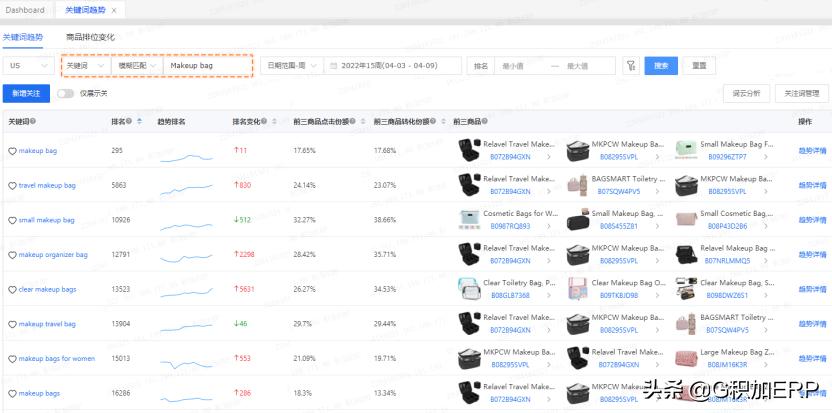Open the 关键词 search type dropdown
Viewport: 832px width, 413px height.
click(86, 66)
